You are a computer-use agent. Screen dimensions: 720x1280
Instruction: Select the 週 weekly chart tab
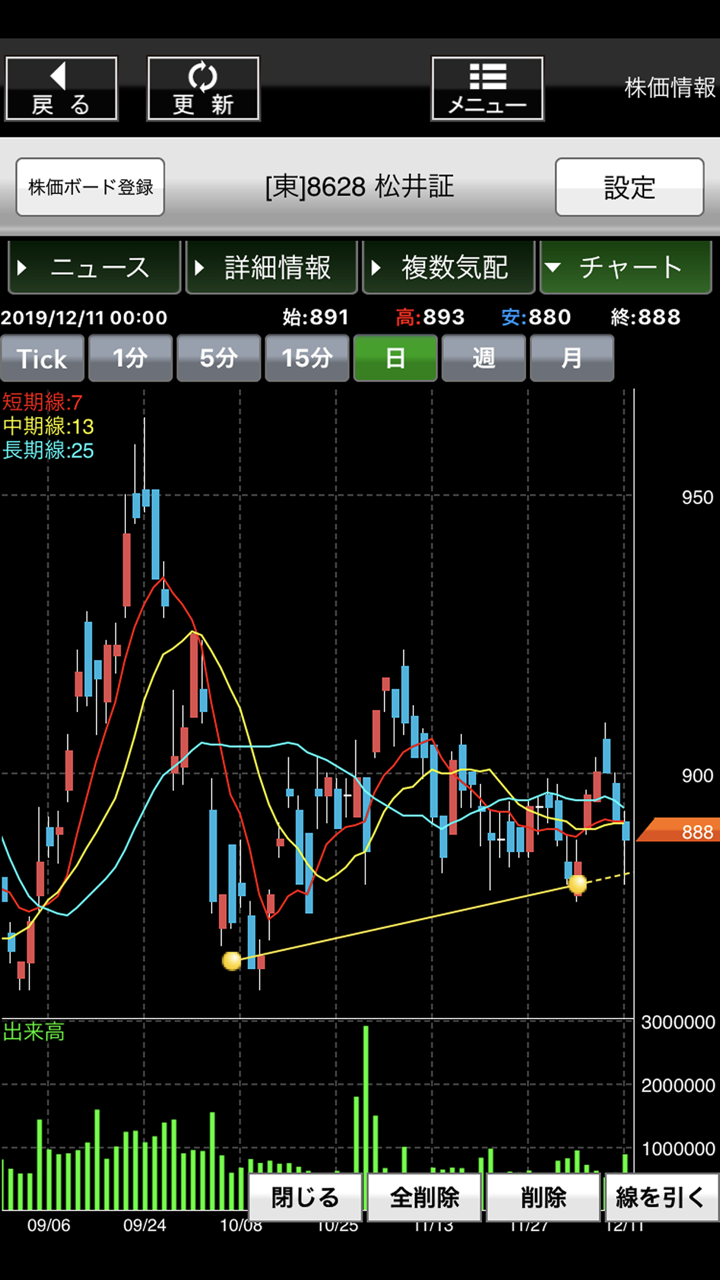point(484,359)
